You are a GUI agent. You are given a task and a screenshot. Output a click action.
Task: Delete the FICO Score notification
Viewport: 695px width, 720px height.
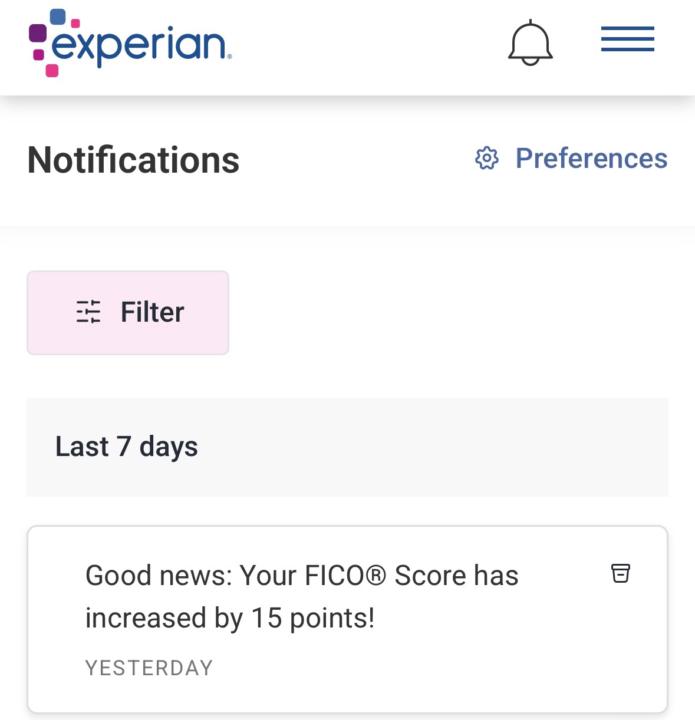point(621,573)
